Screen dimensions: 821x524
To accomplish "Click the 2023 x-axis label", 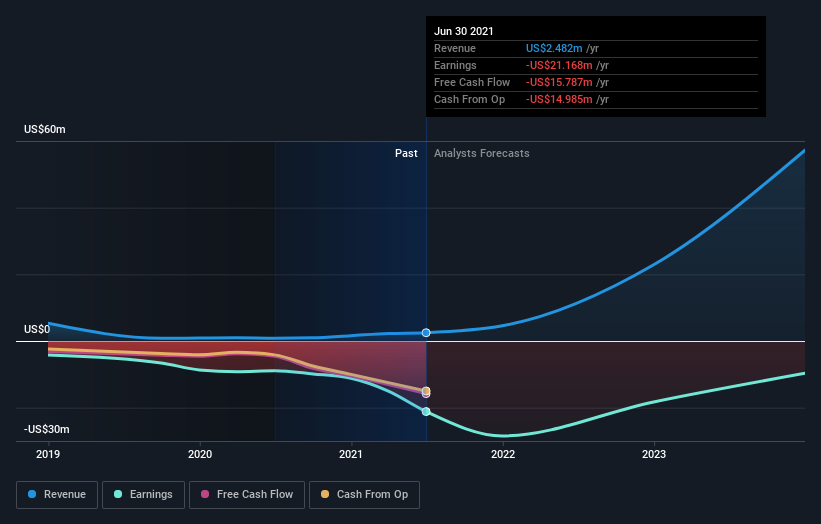I will (654, 454).
